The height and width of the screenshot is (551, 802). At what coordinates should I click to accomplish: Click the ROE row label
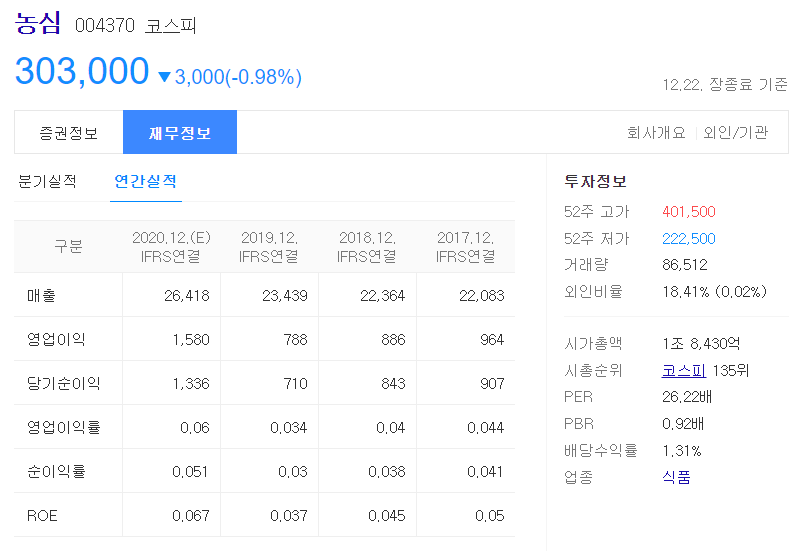pos(42,515)
